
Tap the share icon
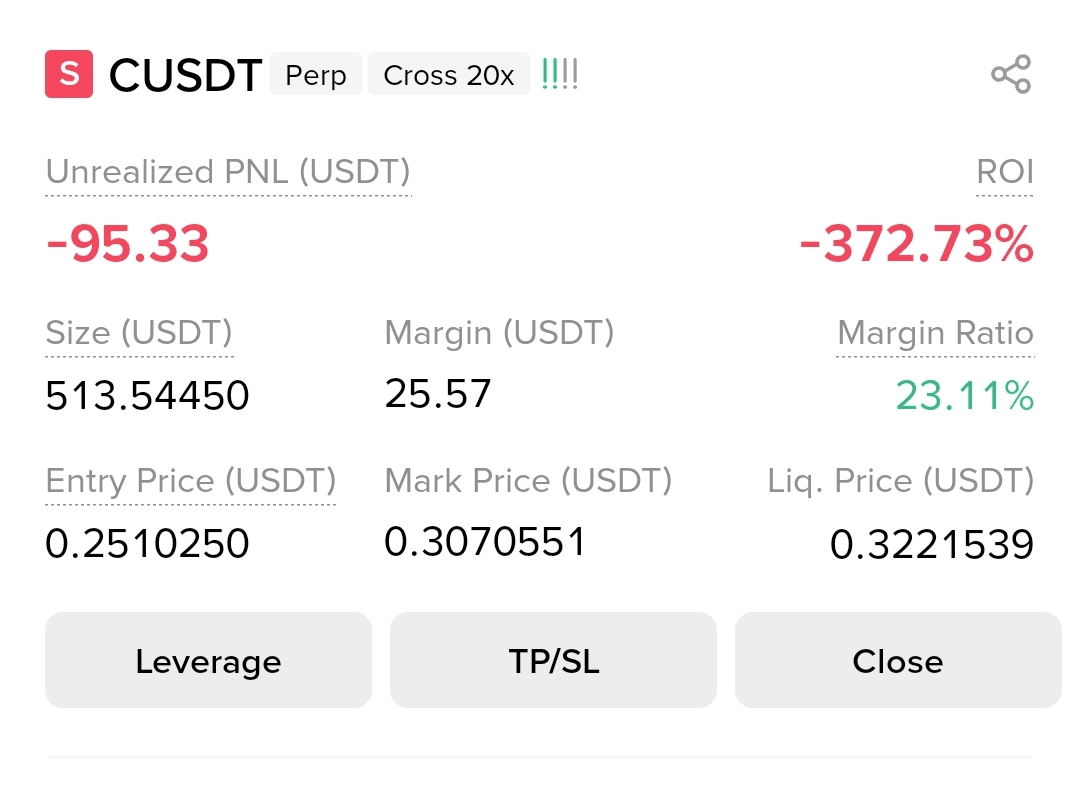coord(1011,74)
